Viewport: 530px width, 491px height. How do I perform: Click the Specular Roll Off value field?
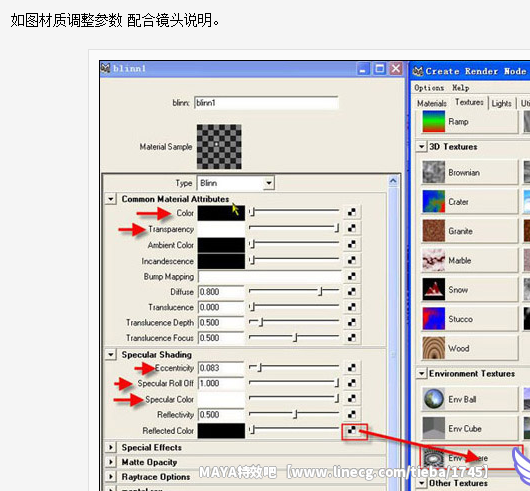[x=221, y=383]
